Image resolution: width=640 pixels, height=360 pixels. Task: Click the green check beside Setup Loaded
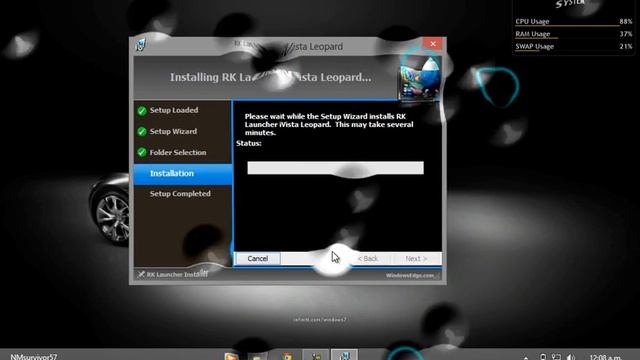coord(142,111)
